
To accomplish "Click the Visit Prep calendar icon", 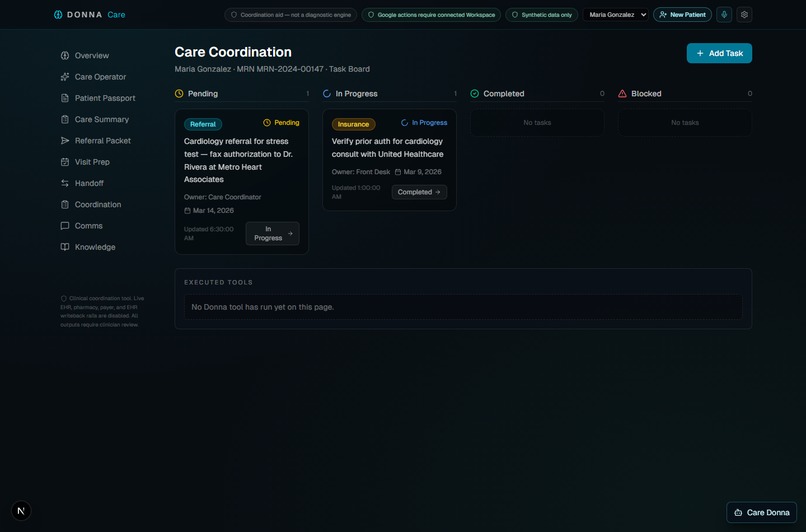I will tap(65, 162).
